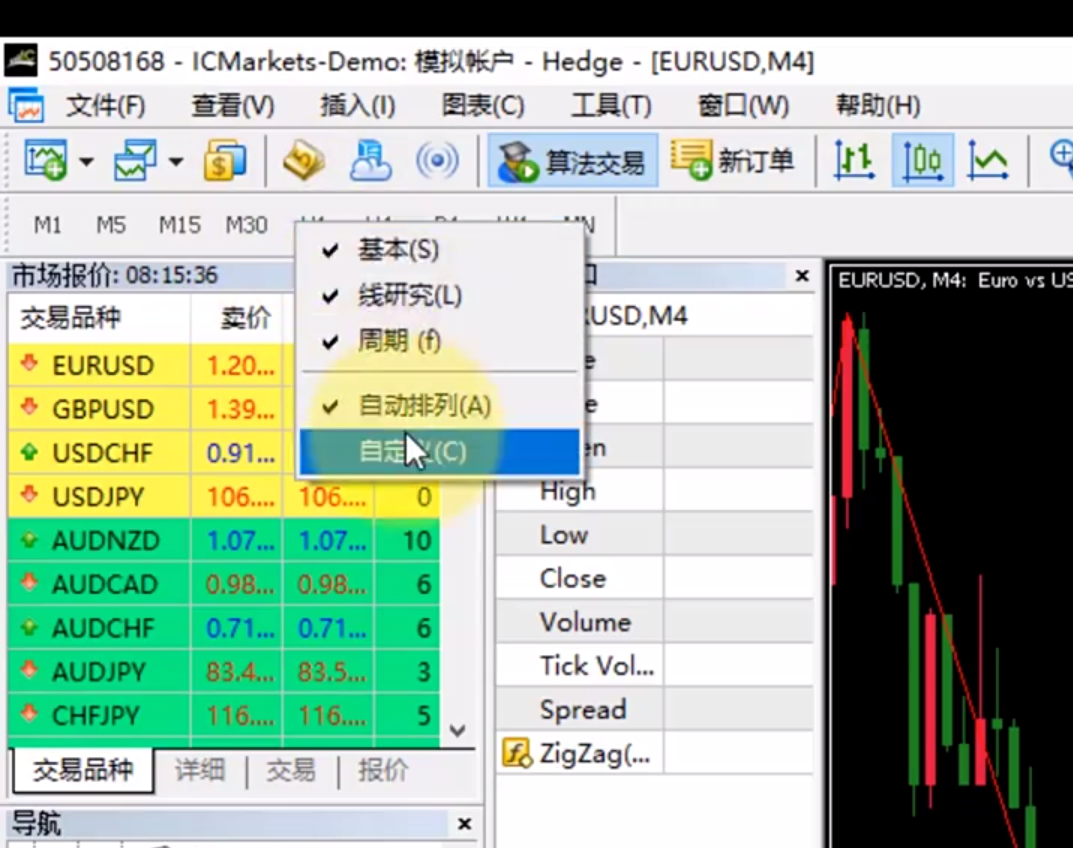Uncheck 线研究(L) in the context menu

[x=439, y=296]
